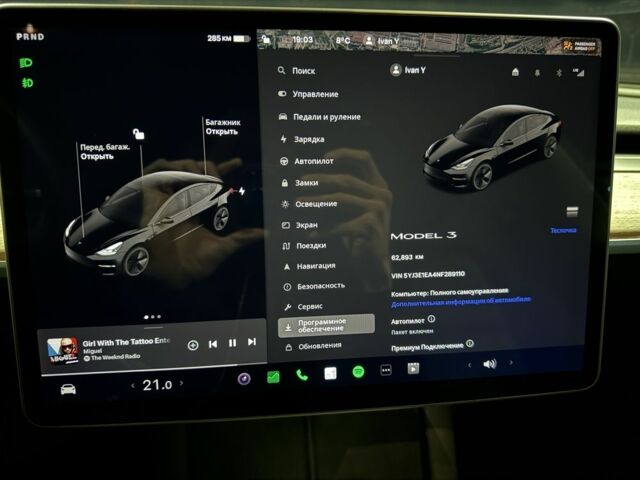Tap info icon next to Премиум Подключение

470,344
